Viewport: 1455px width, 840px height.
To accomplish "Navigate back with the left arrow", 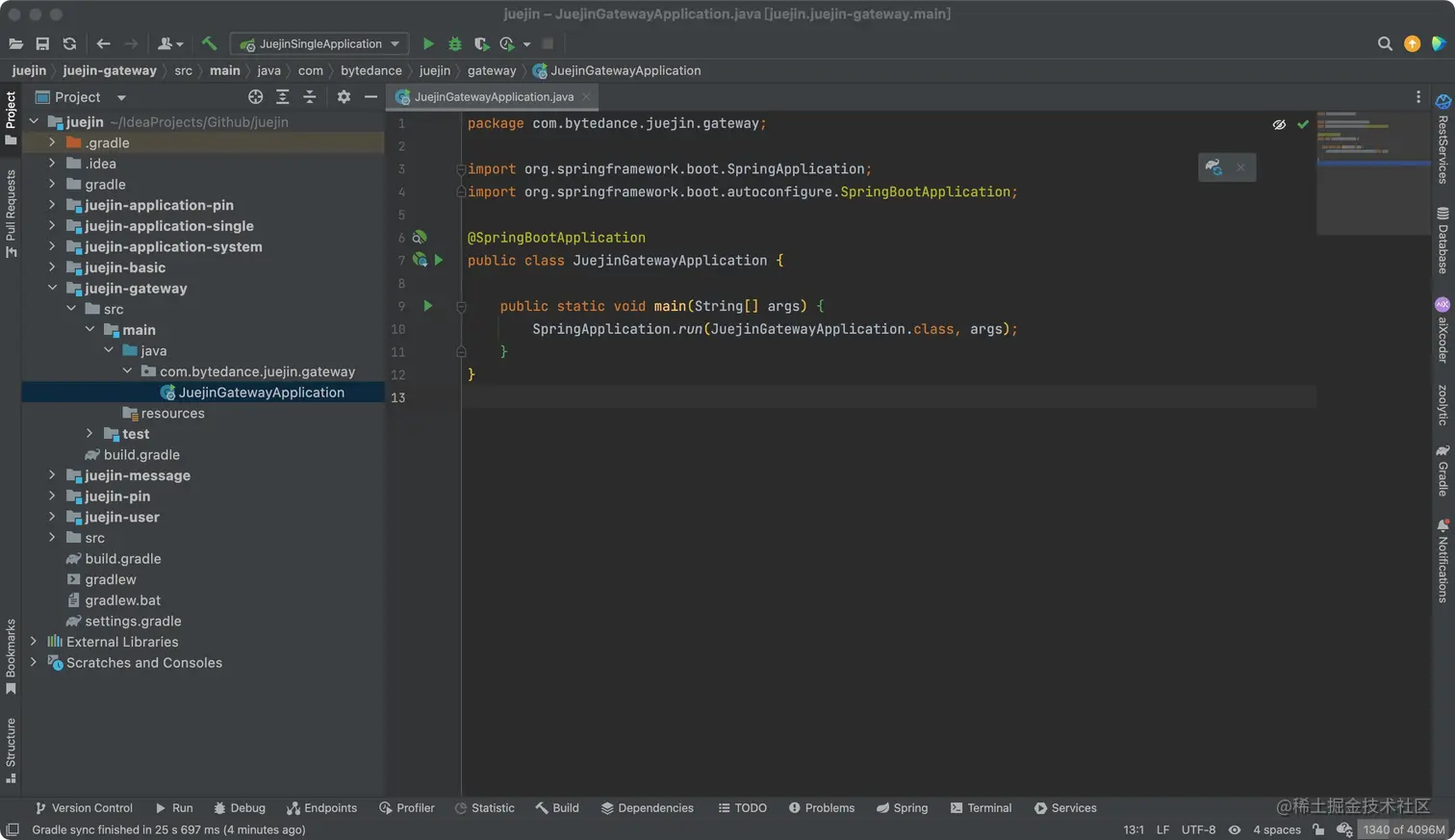I will coord(103,44).
